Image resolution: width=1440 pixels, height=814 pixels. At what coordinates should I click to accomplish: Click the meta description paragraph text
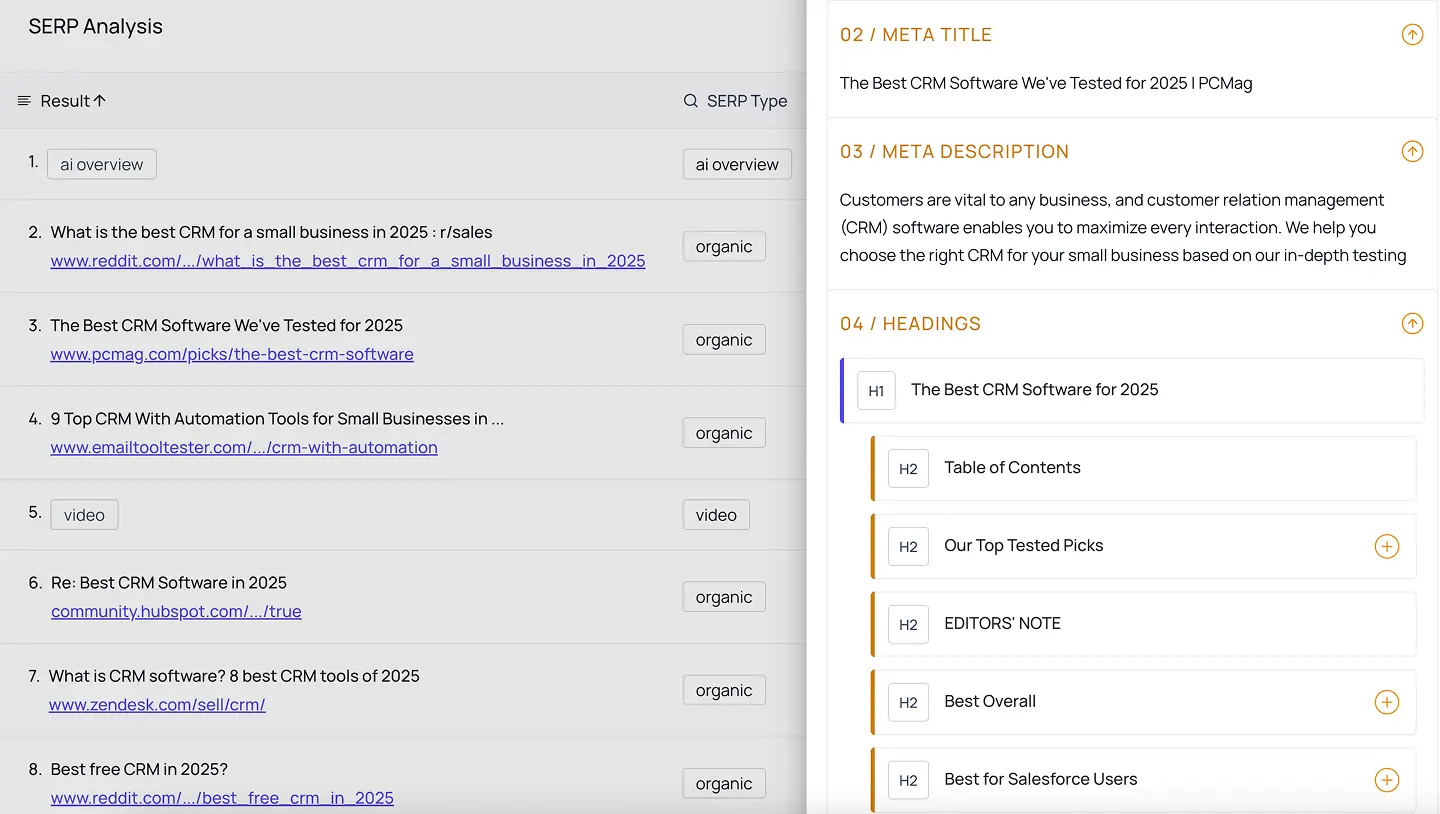(x=1123, y=228)
